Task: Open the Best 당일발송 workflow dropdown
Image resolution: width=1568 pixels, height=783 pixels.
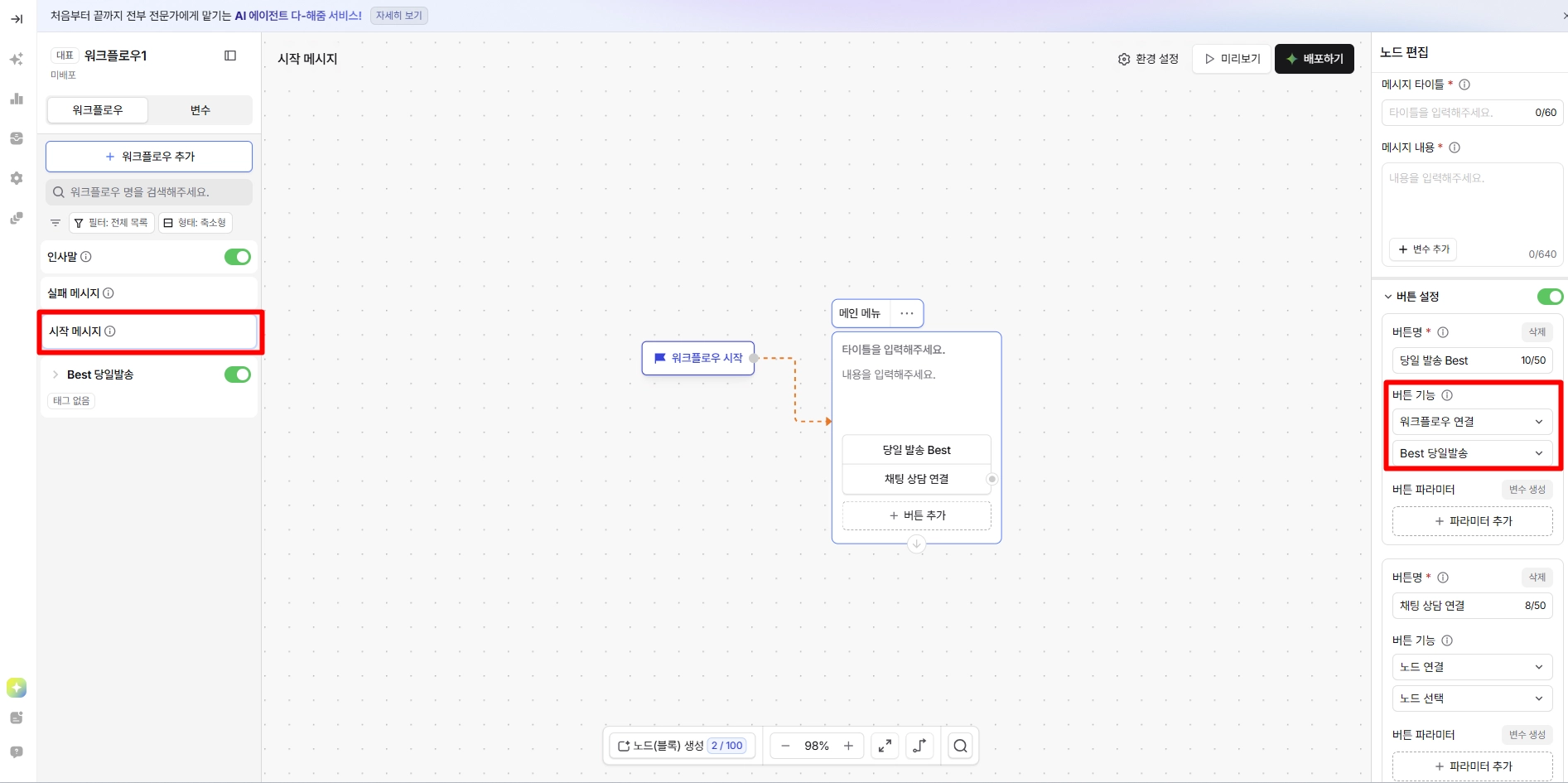Action: pyautogui.click(x=1472, y=453)
